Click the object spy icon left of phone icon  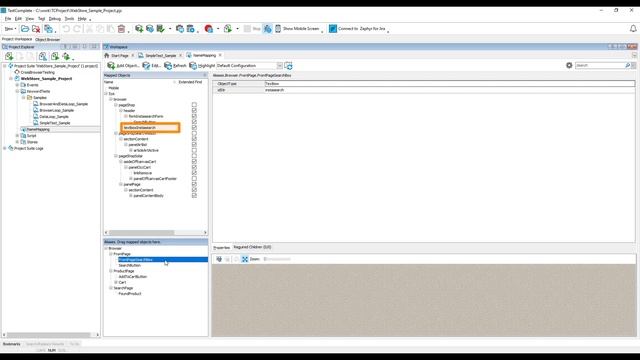coord(267,29)
